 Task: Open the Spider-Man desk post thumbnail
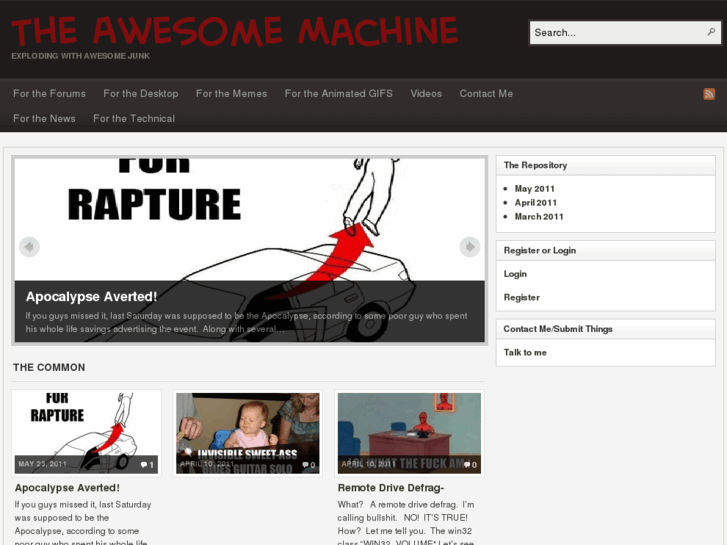[409, 433]
